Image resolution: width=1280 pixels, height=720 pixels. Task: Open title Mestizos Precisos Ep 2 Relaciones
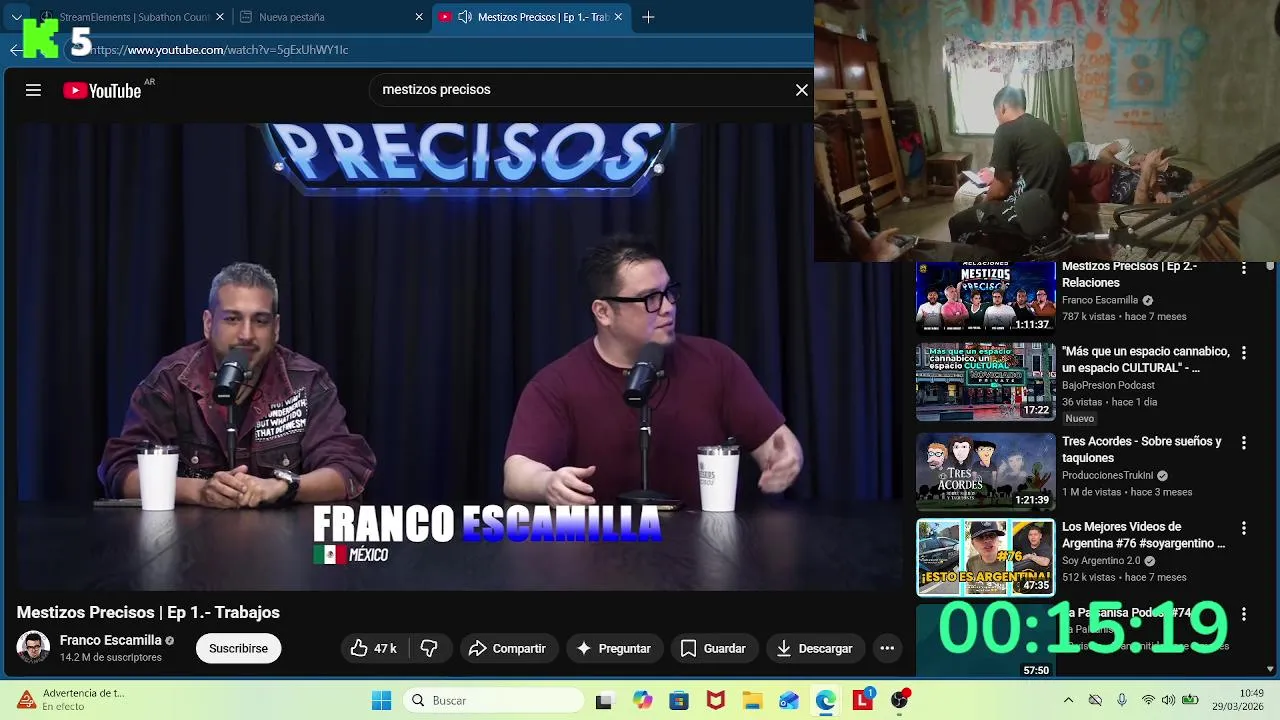click(1129, 275)
